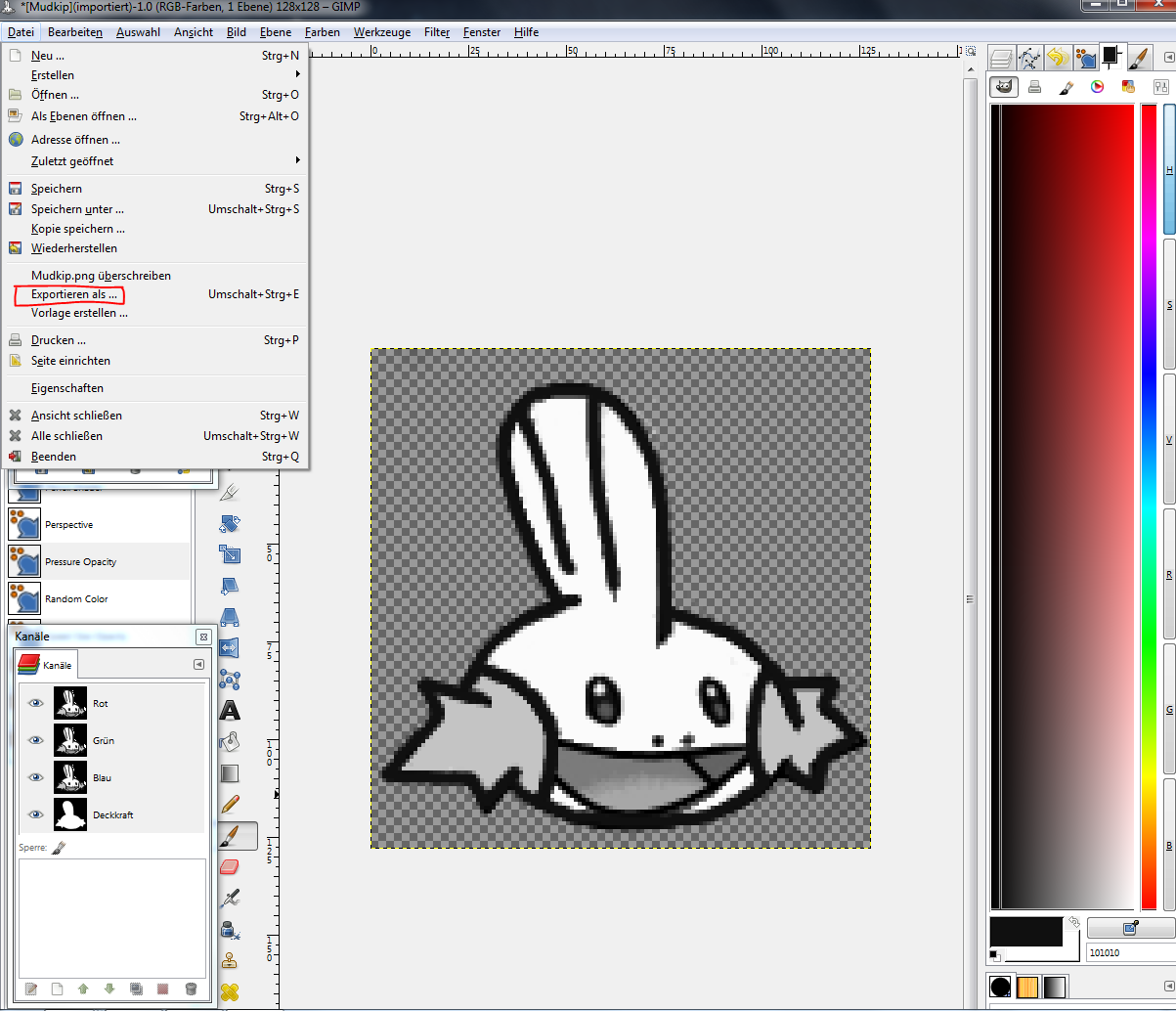Toggle the Sperre lock pixels button

click(x=59, y=849)
